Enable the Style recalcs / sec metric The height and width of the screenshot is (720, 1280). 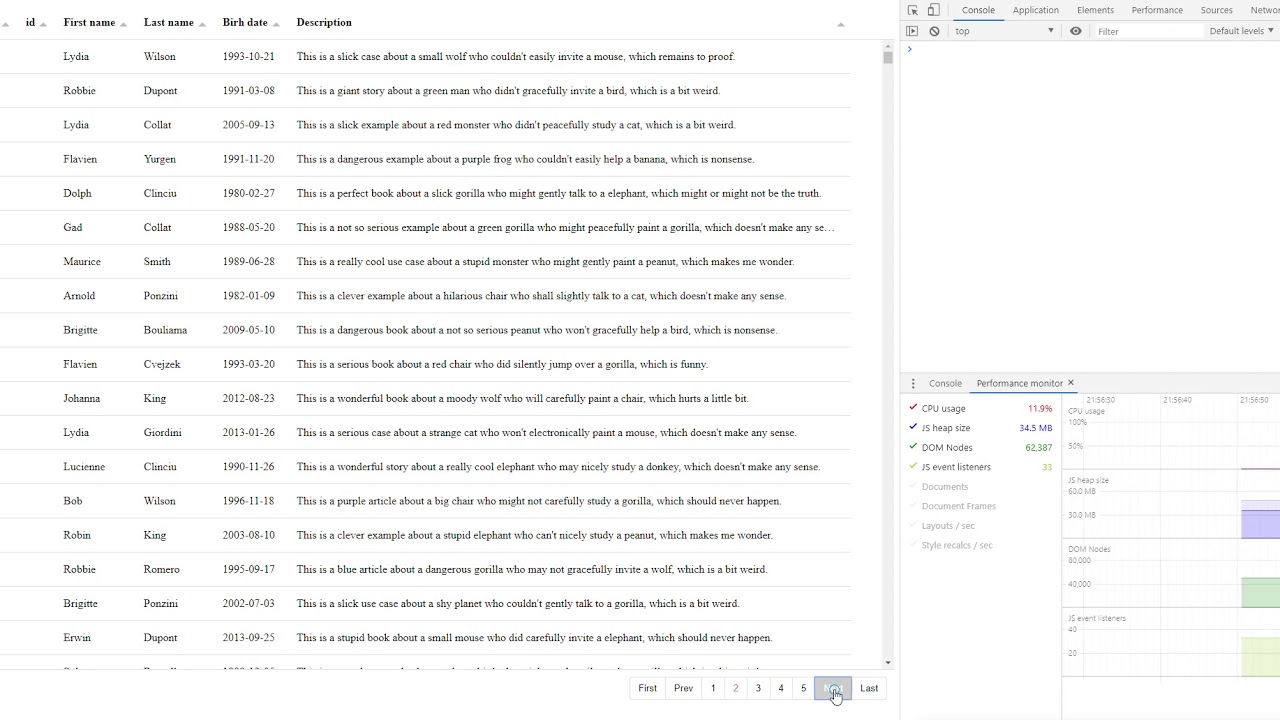pos(913,545)
